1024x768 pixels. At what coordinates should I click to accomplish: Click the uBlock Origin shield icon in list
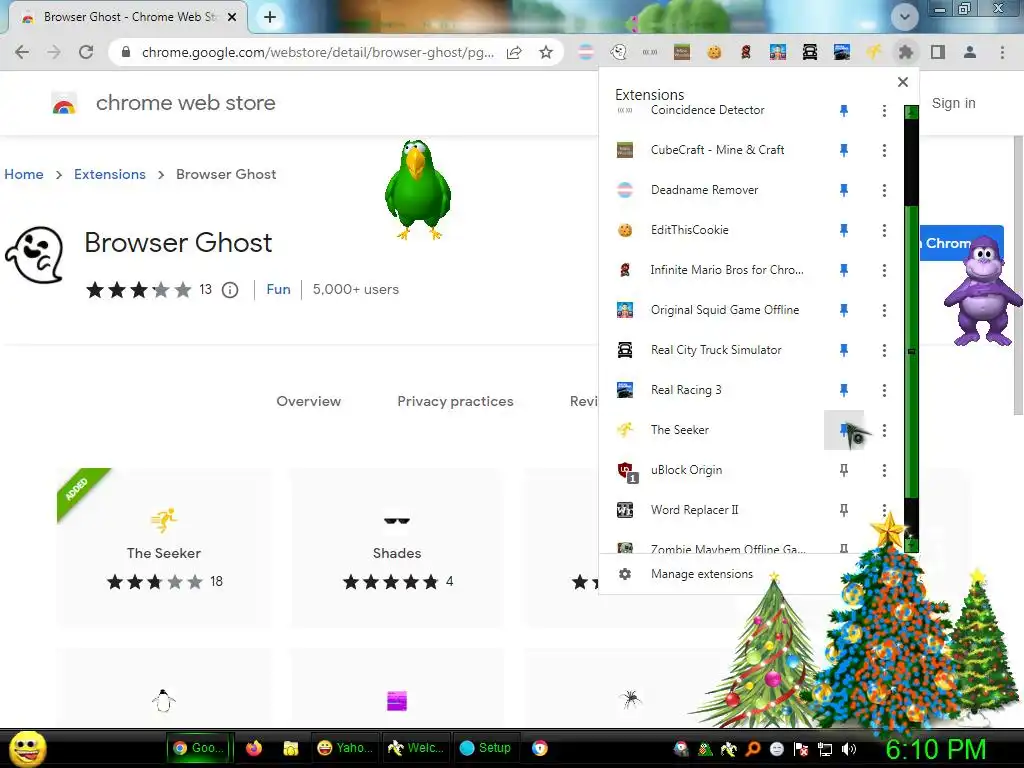[626, 470]
